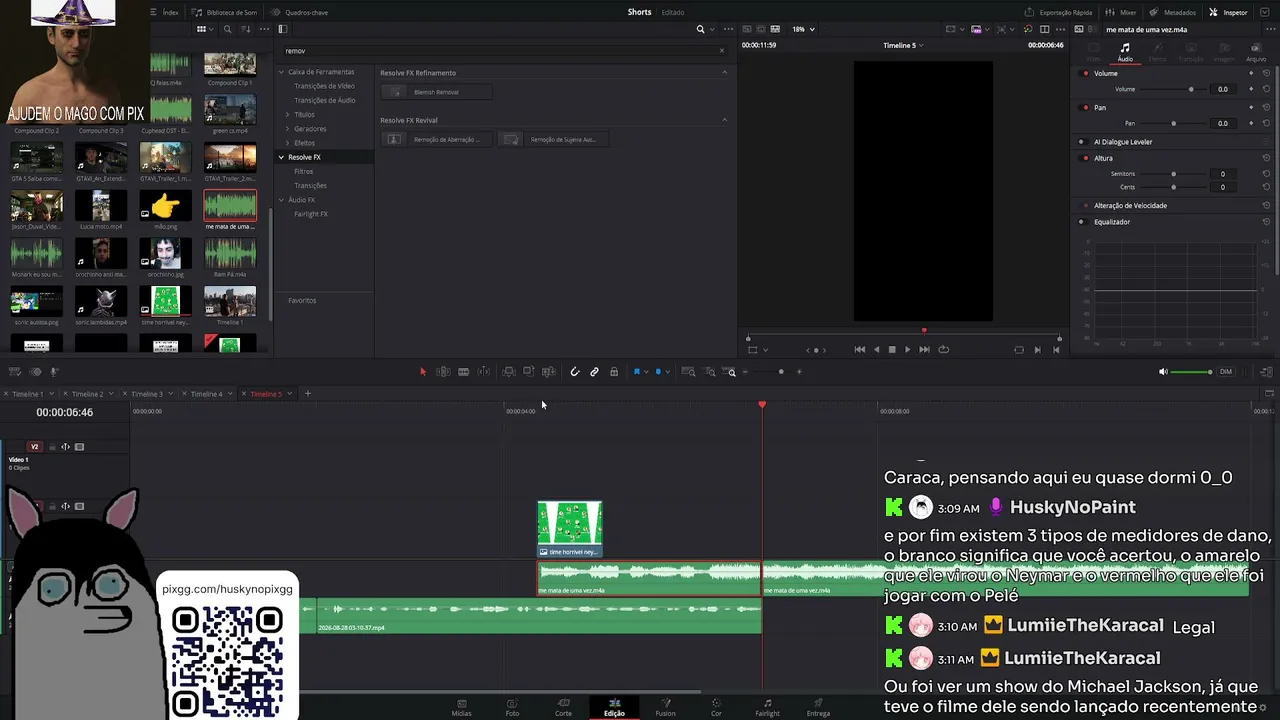Enable the Equalizador switch
This screenshot has width=1280, height=720.
(x=1082, y=222)
